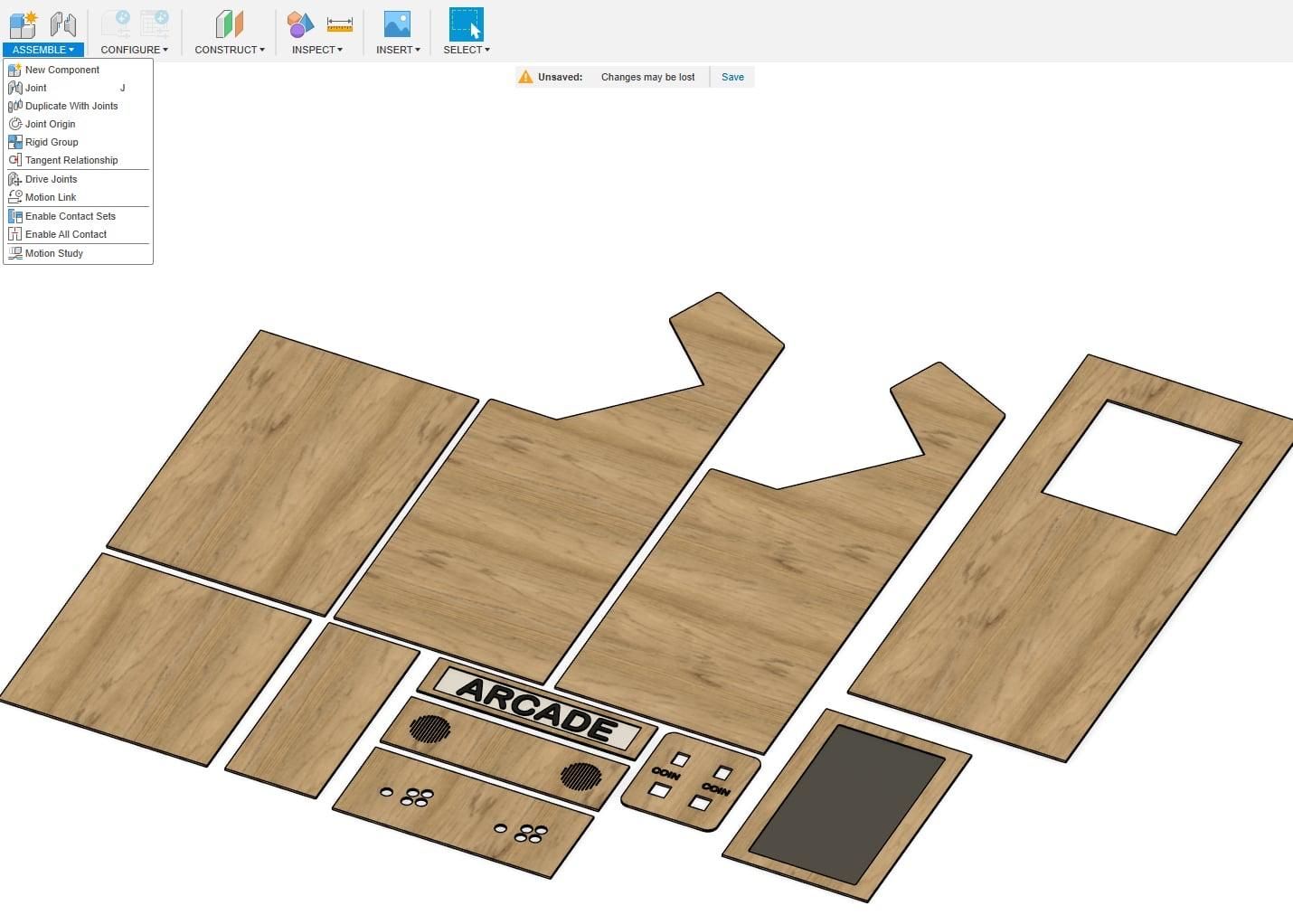This screenshot has height=924, width=1293.
Task: Click the New Component toolbar icon
Action: [23, 24]
